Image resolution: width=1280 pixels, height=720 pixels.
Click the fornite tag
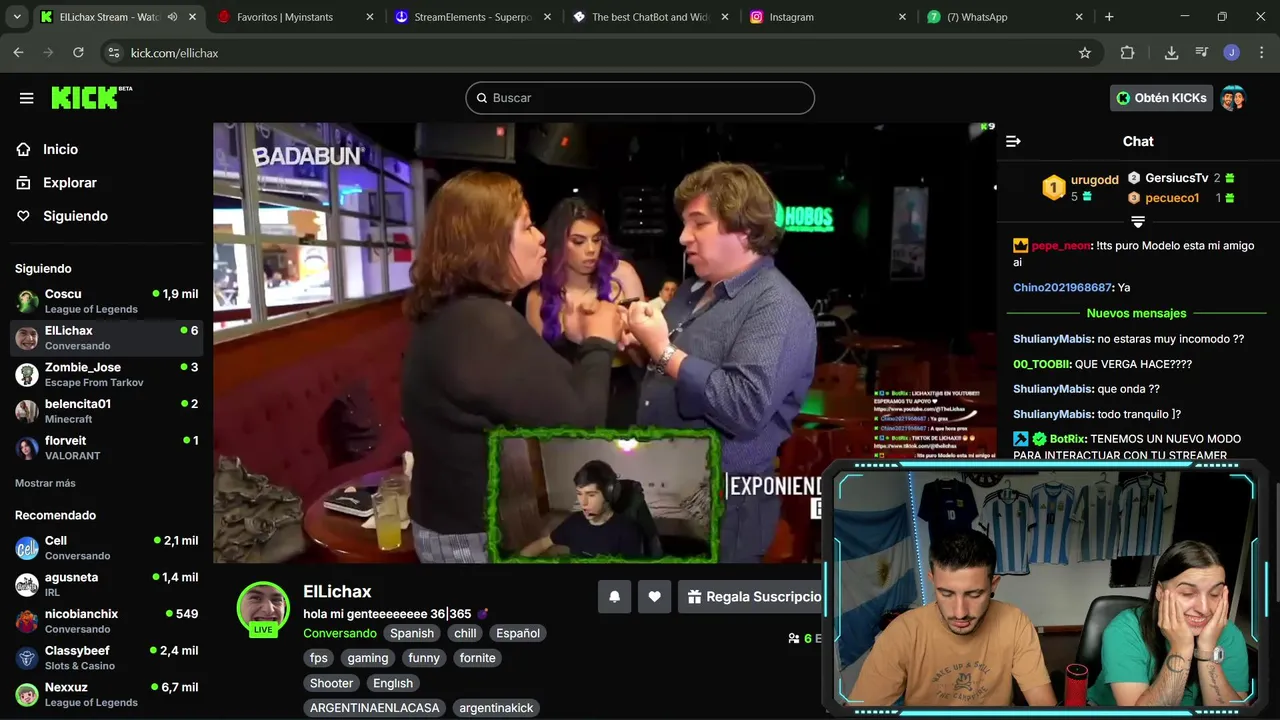[x=478, y=658]
